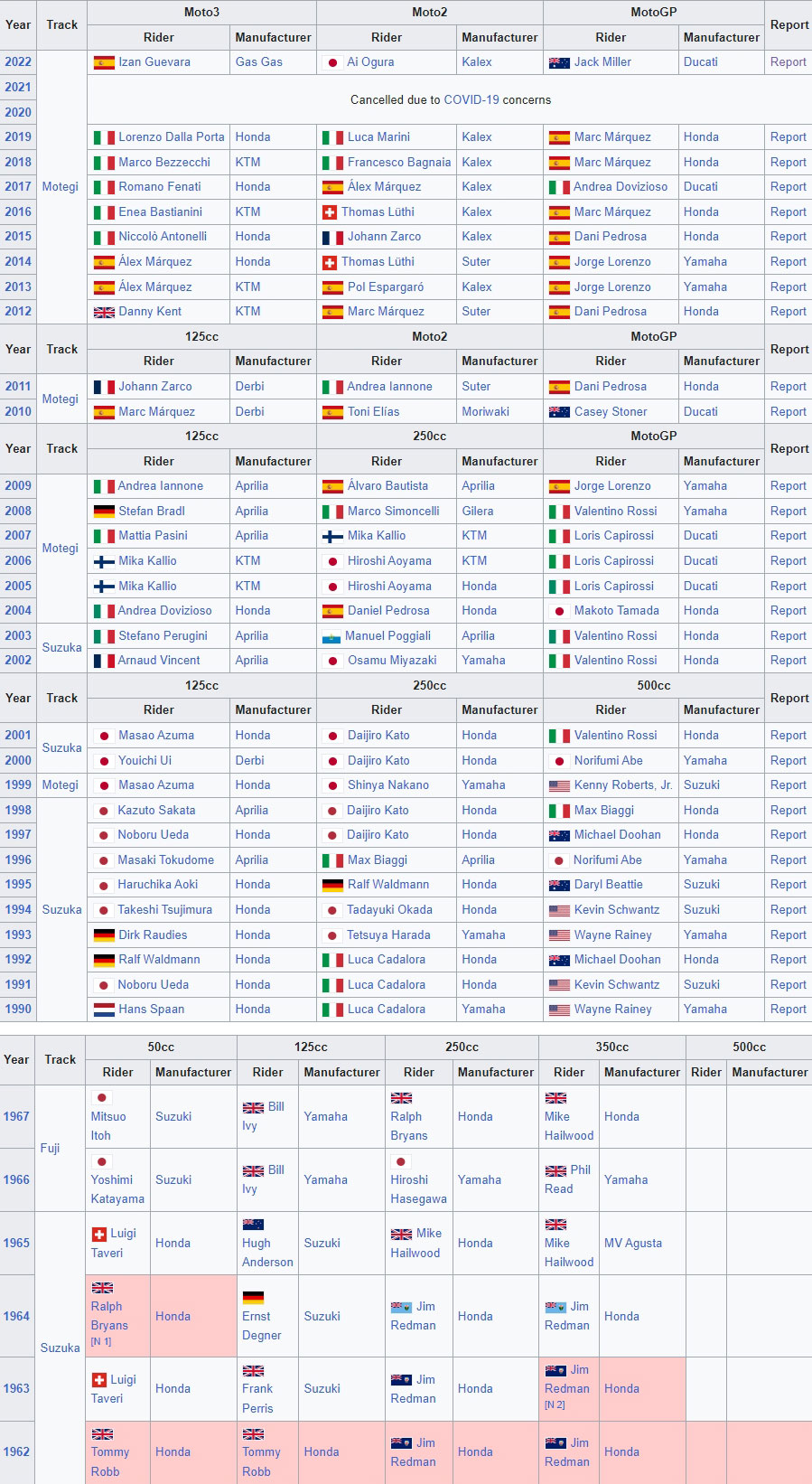Viewport: 812px width, 1484px height.
Task: Click the Netherlands flag beside Hans Spaan
Action: click(104, 1010)
